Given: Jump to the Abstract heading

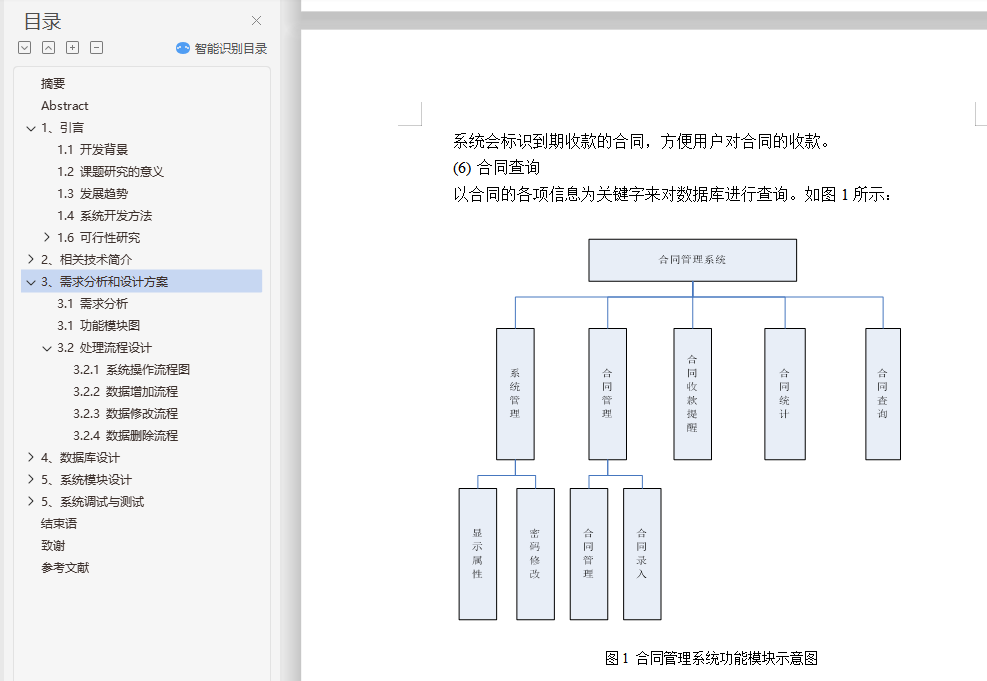Looking at the screenshot, I should tap(65, 106).
